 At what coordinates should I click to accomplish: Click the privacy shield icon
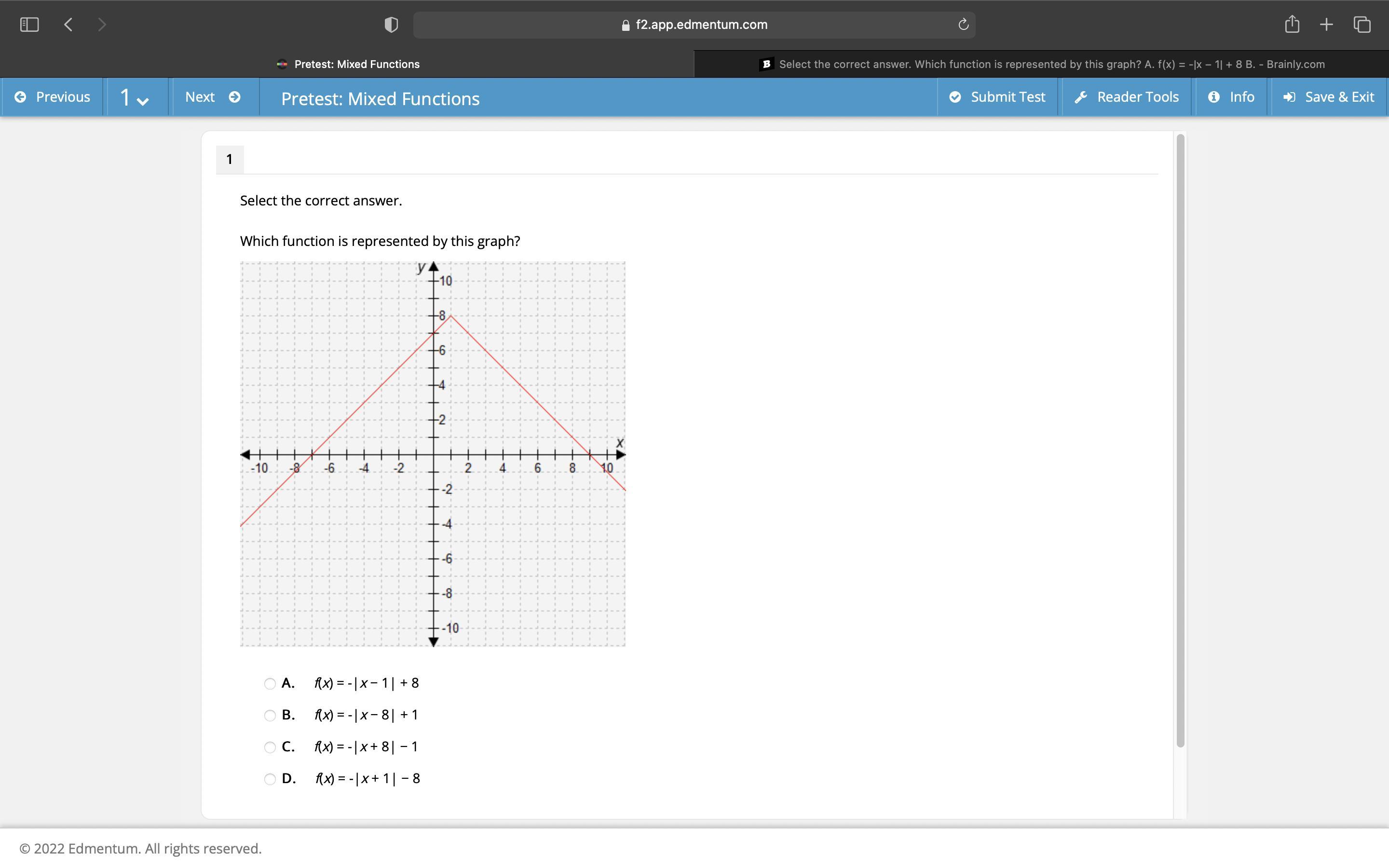click(x=391, y=25)
